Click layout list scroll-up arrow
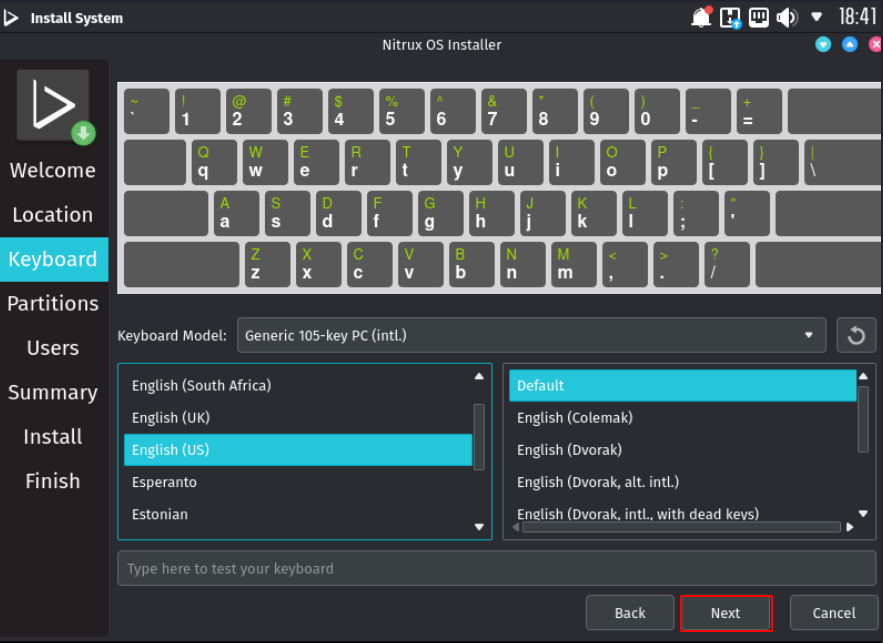883x643 pixels. tap(479, 376)
